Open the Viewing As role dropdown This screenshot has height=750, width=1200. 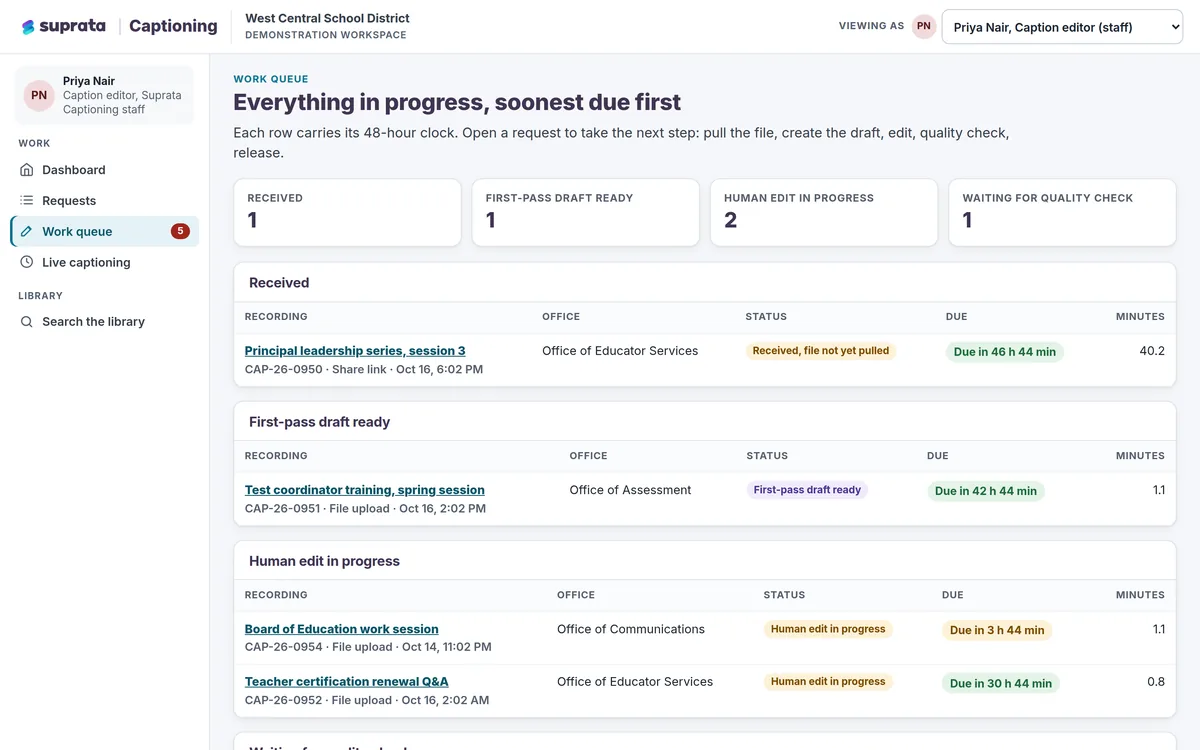pos(1062,27)
